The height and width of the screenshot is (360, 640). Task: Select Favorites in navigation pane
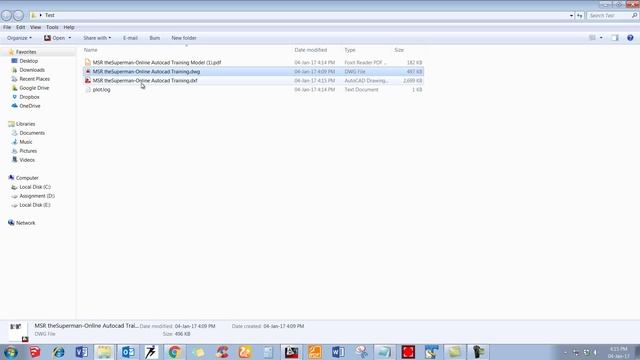(26, 52)
